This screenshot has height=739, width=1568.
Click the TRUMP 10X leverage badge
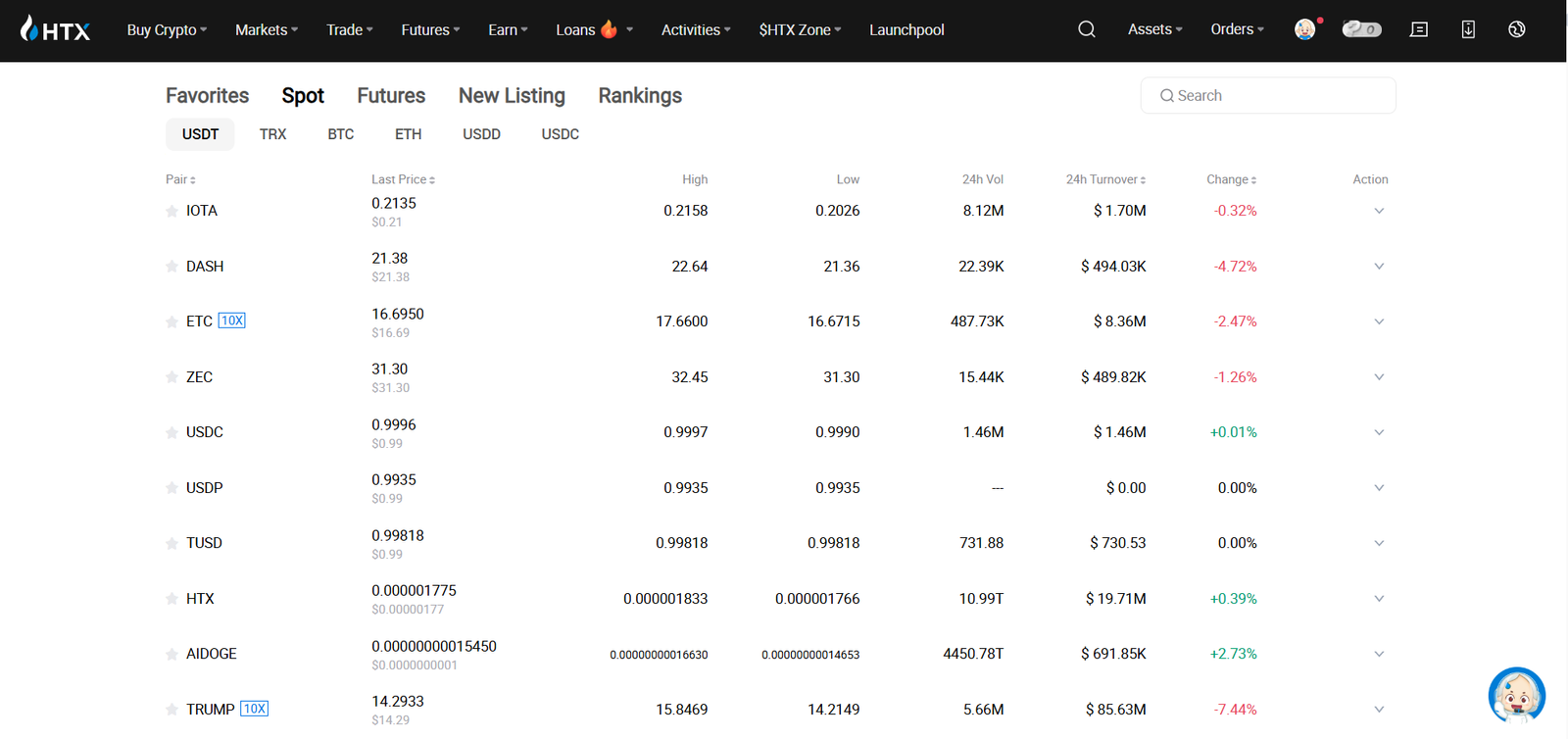pos(254,709)
